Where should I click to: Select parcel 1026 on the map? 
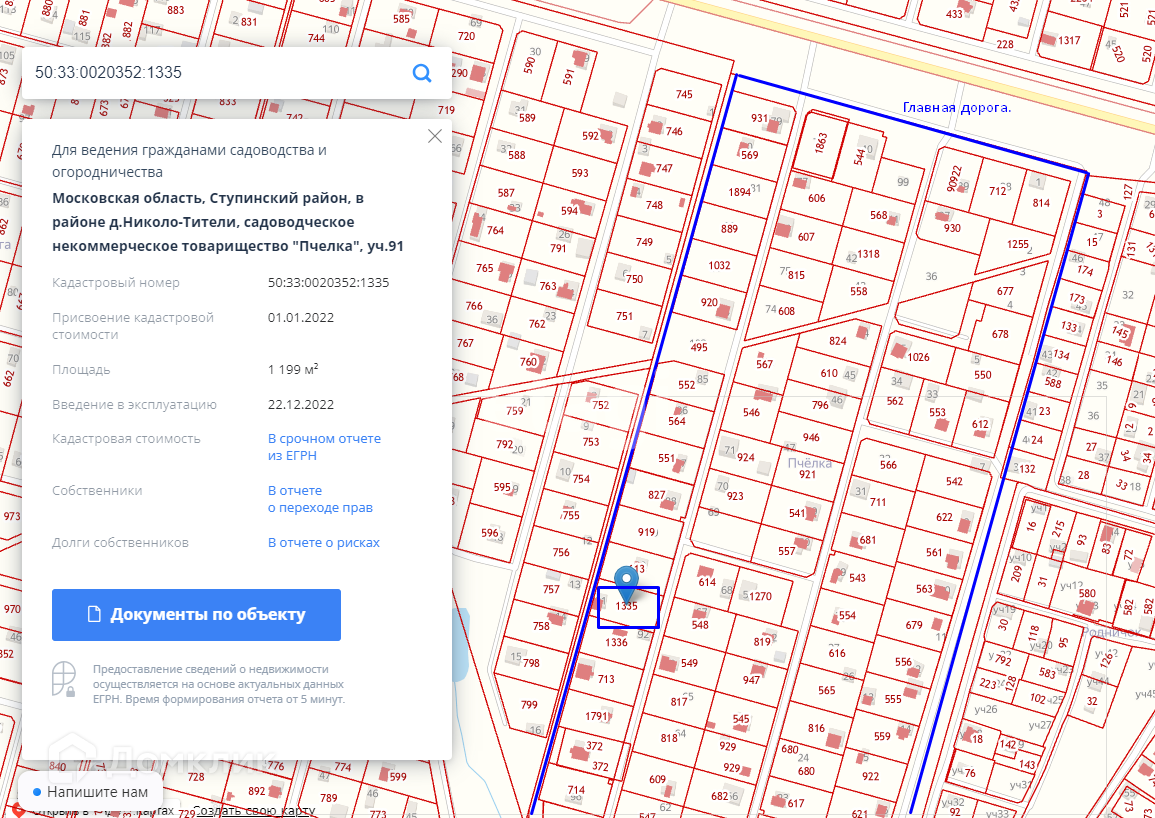point(919,357)
